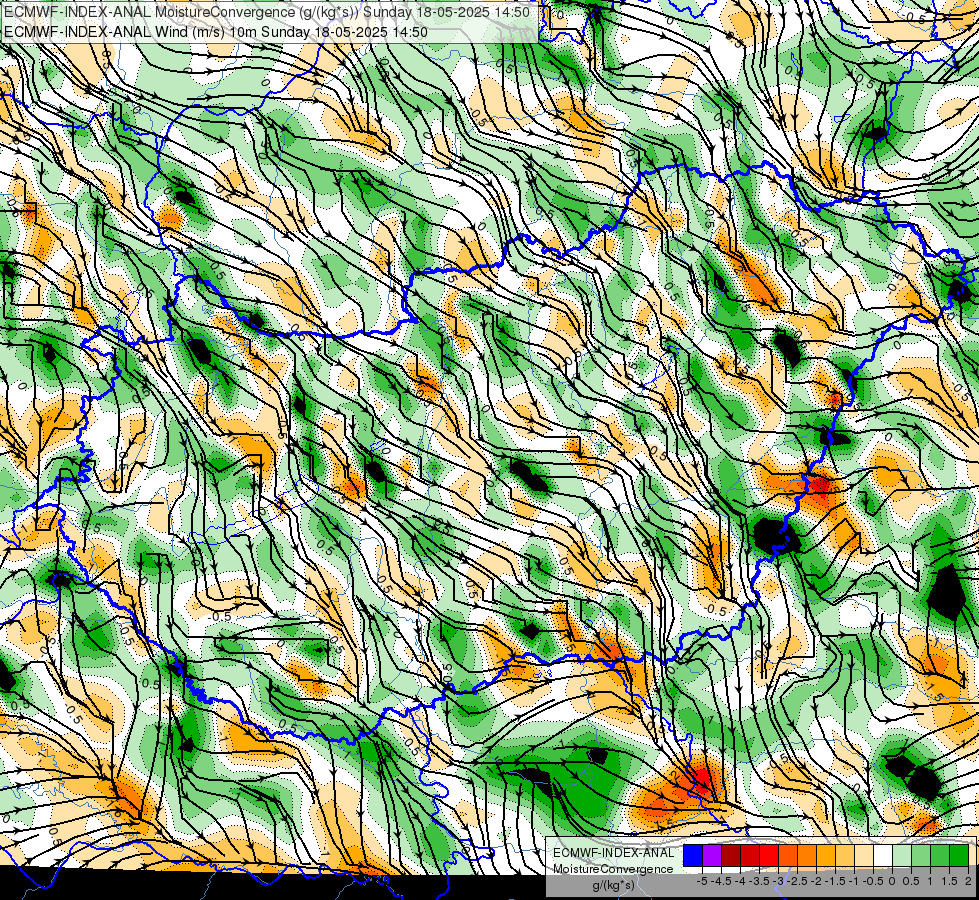Screen dimensions: 979x900
Task: Click the legend scale value -2.5
Action: pos(797,881)
